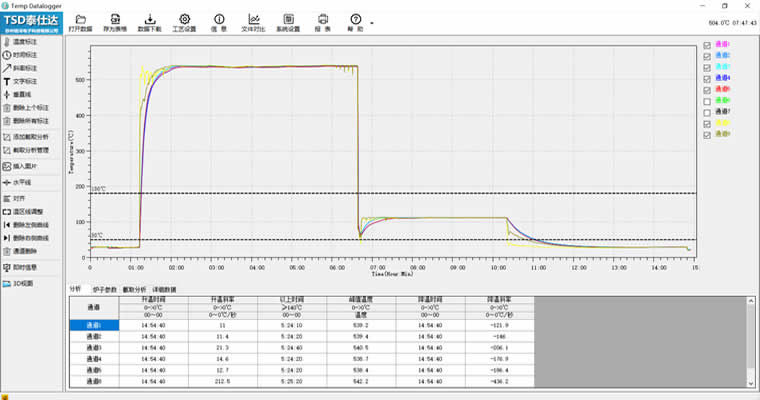Uncheck the 通道1 channel checkbox

point(708,45)
